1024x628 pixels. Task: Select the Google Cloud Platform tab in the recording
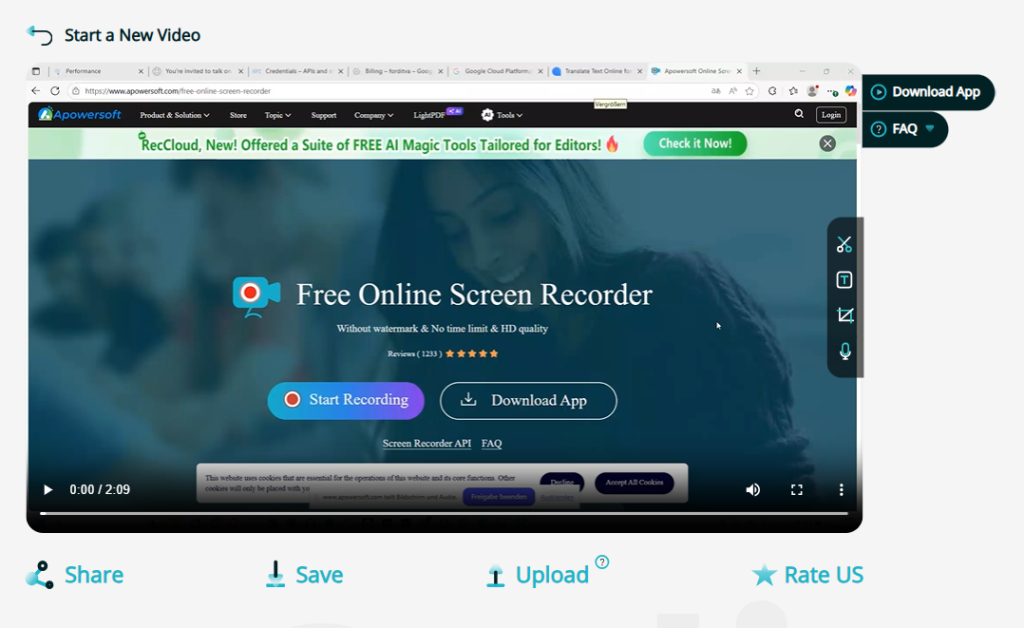point(498,71)
